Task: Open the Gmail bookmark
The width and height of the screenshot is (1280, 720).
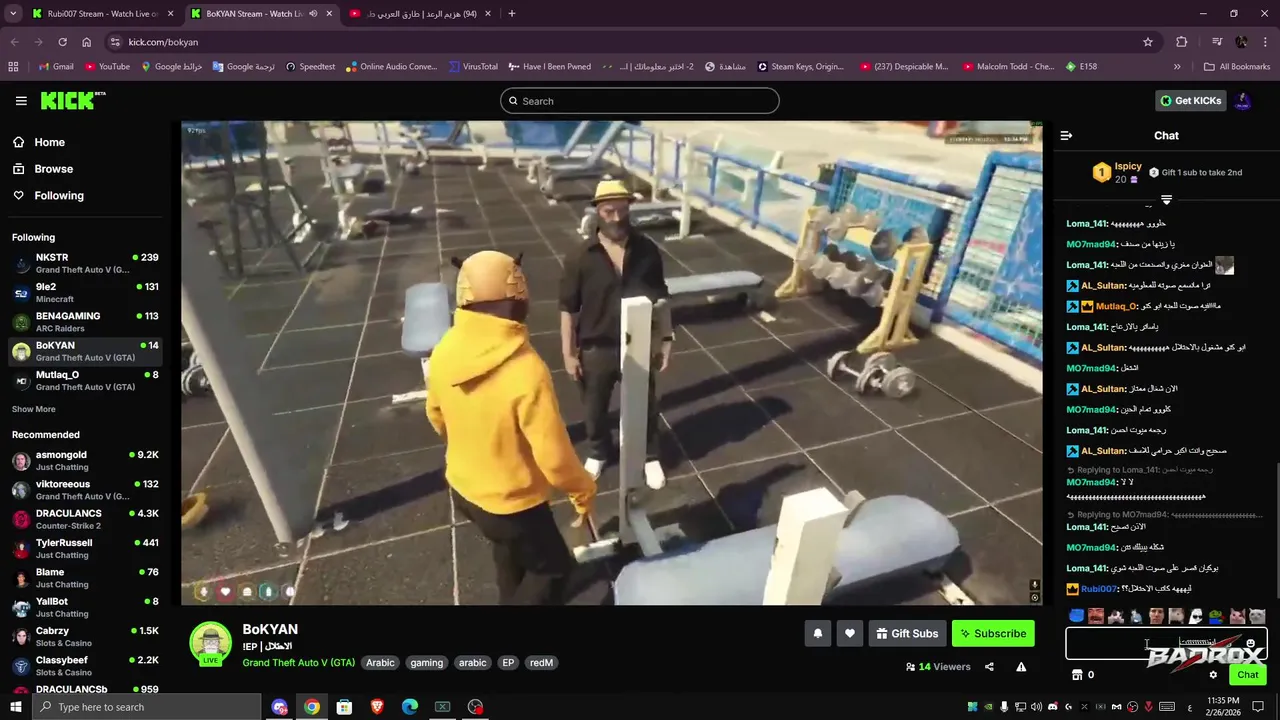Action: (x=56, y=67)
